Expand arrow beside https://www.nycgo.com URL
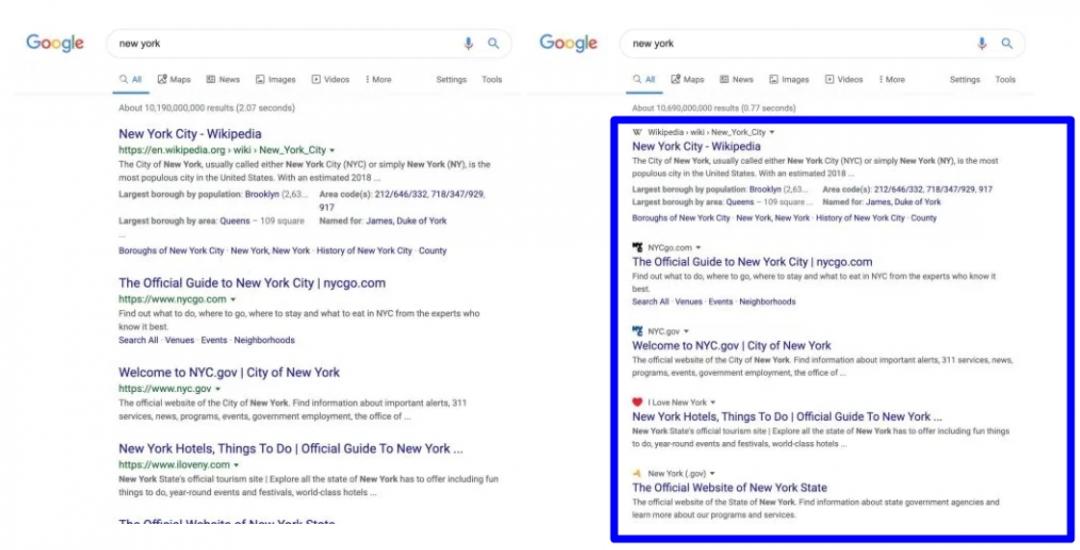The image size is (1080, 550). (x=233, y=299)
